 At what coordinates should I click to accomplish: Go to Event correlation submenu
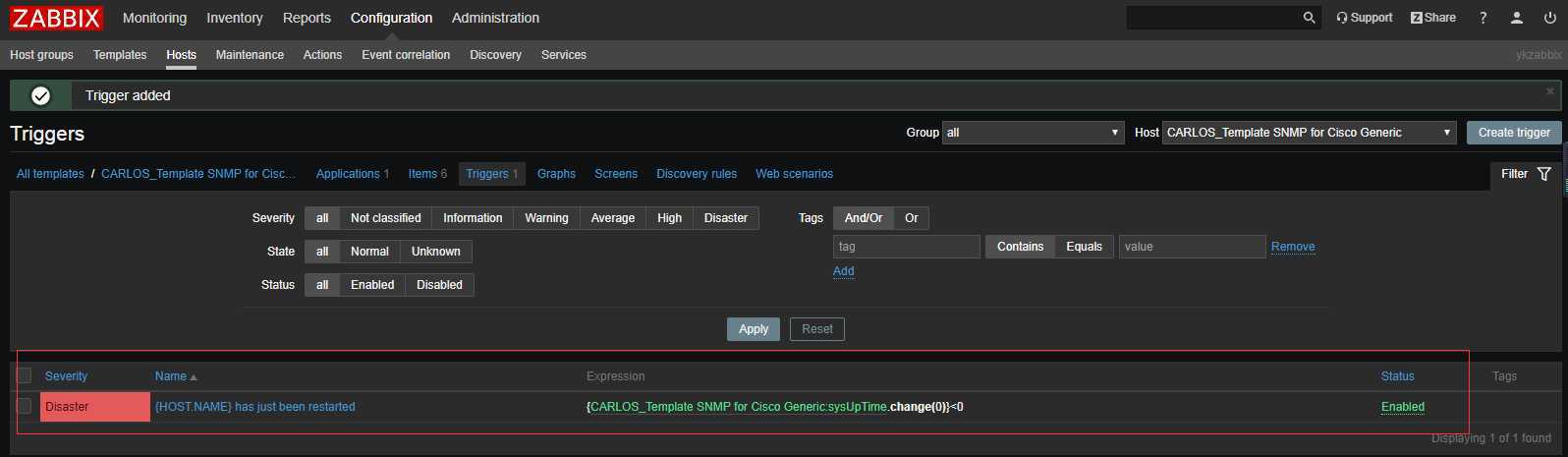click(406, 55)
